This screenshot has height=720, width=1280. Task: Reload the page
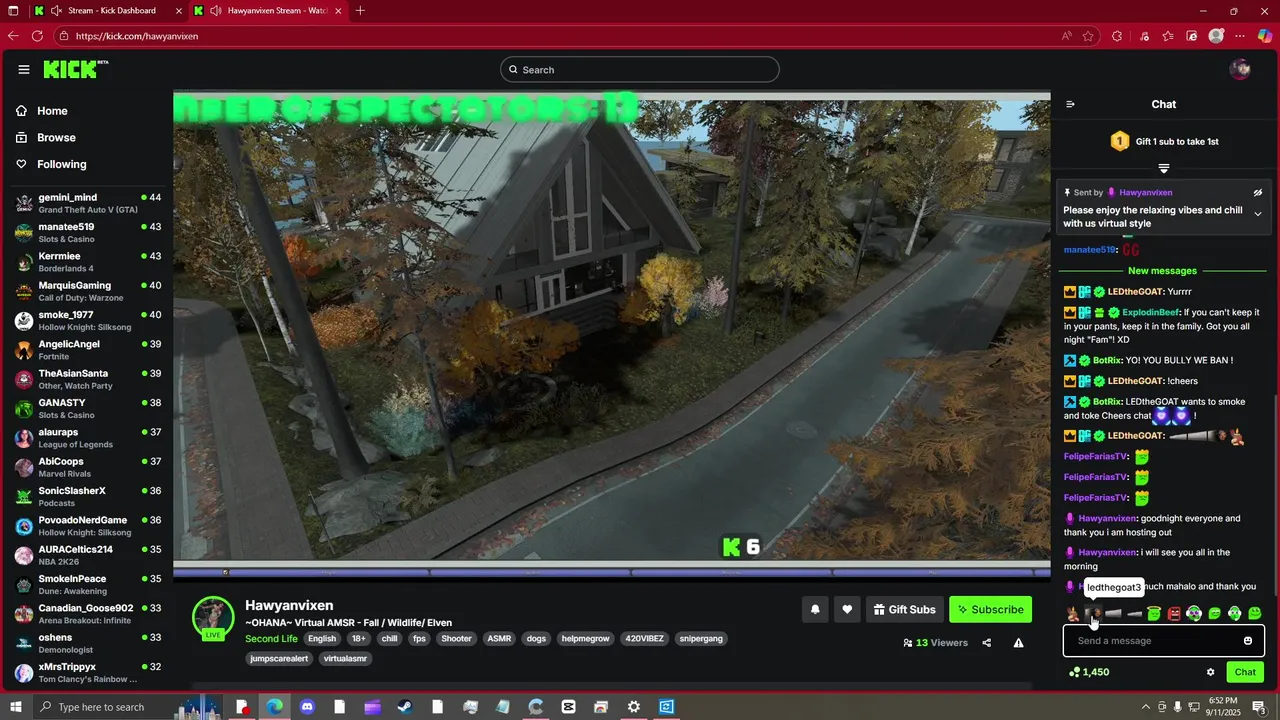(37, 36)
